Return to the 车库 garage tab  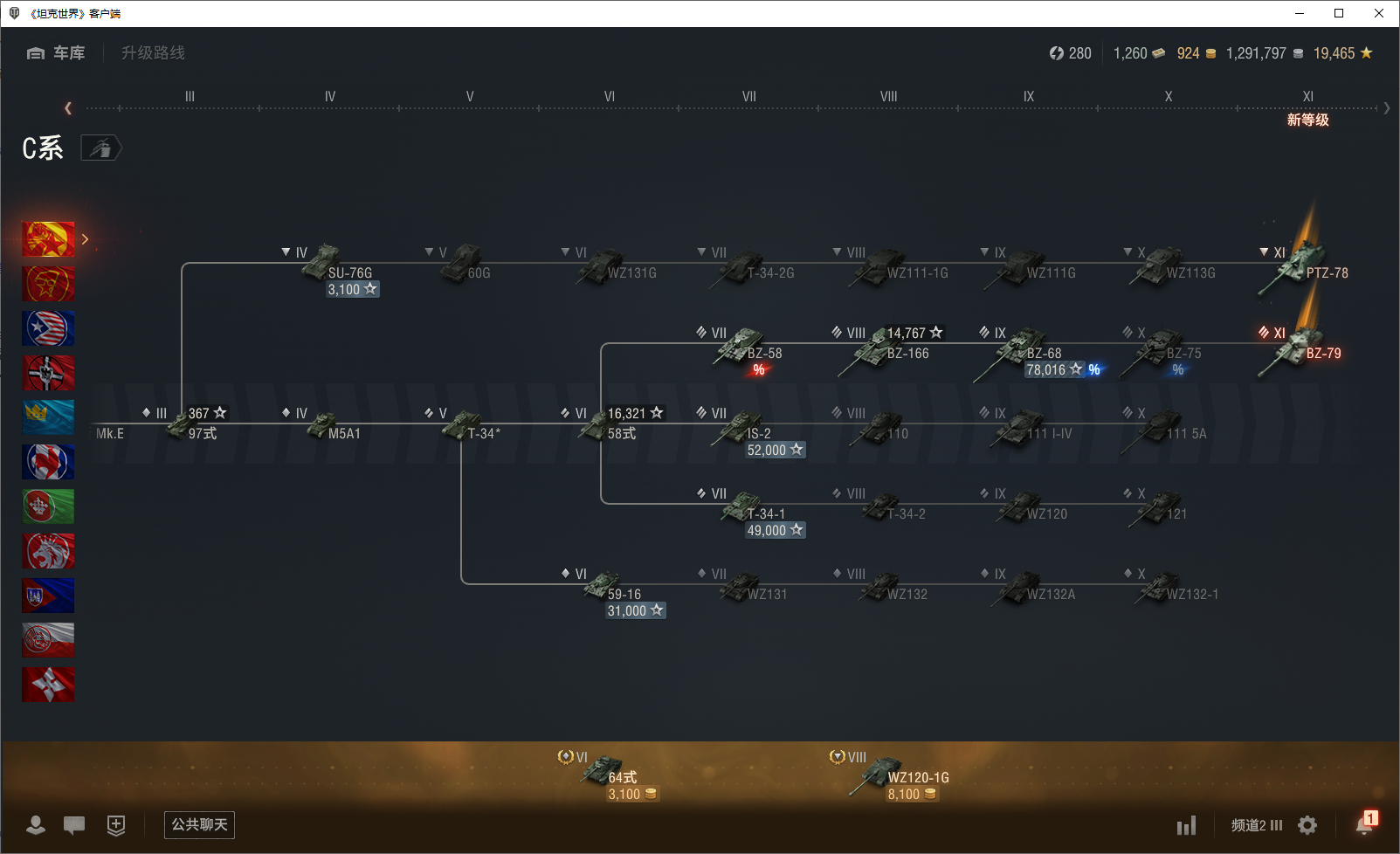(x=56, y=53)
